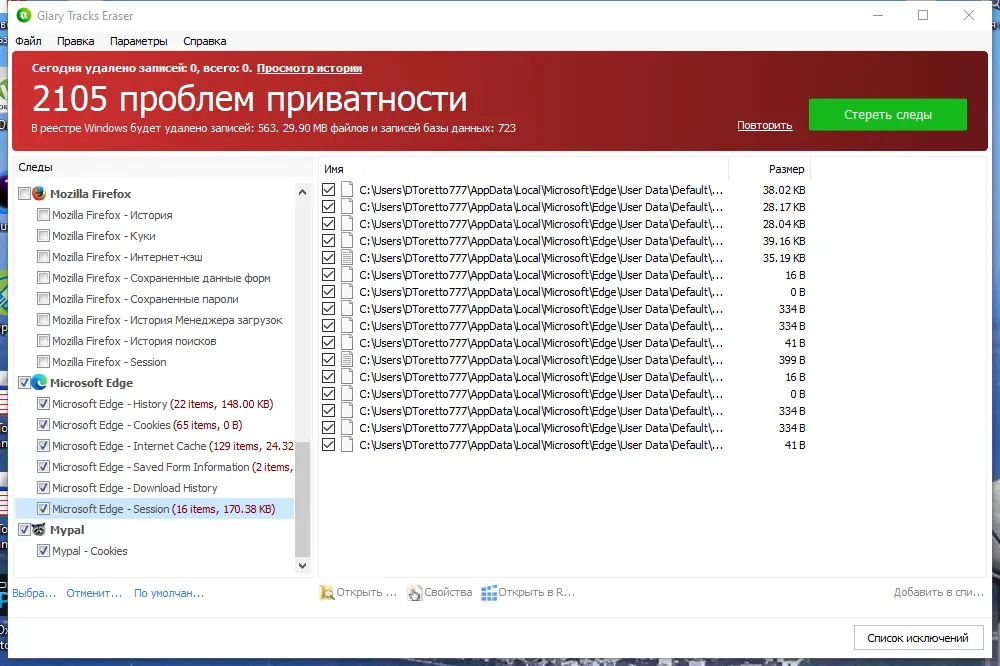
Task: Open the Просмотр истории link
Action: tap(309, 68)
